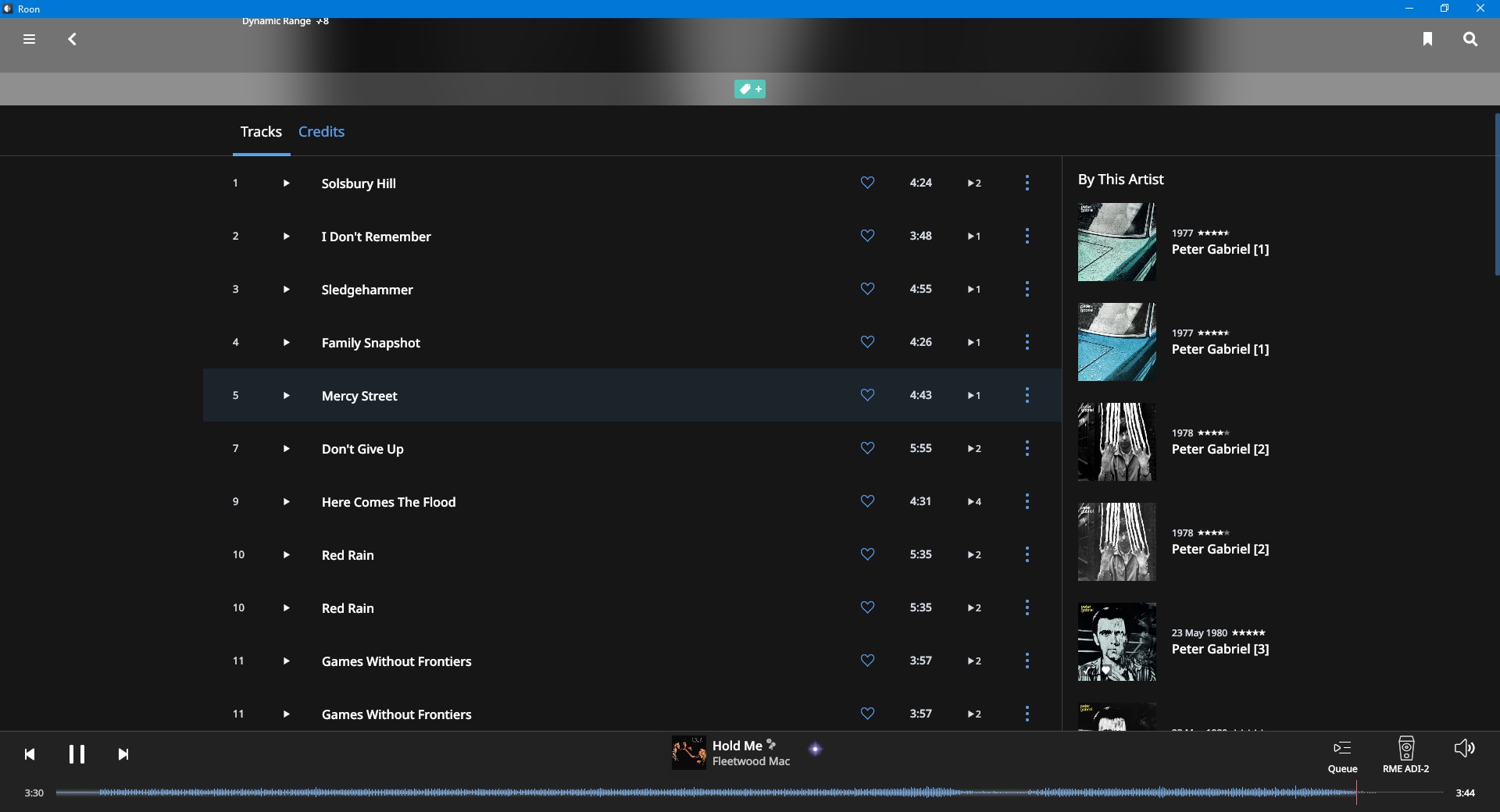Favorite the second Red Rain track
This screenshot has height=812, width=1500.
(x=867, y=607)
